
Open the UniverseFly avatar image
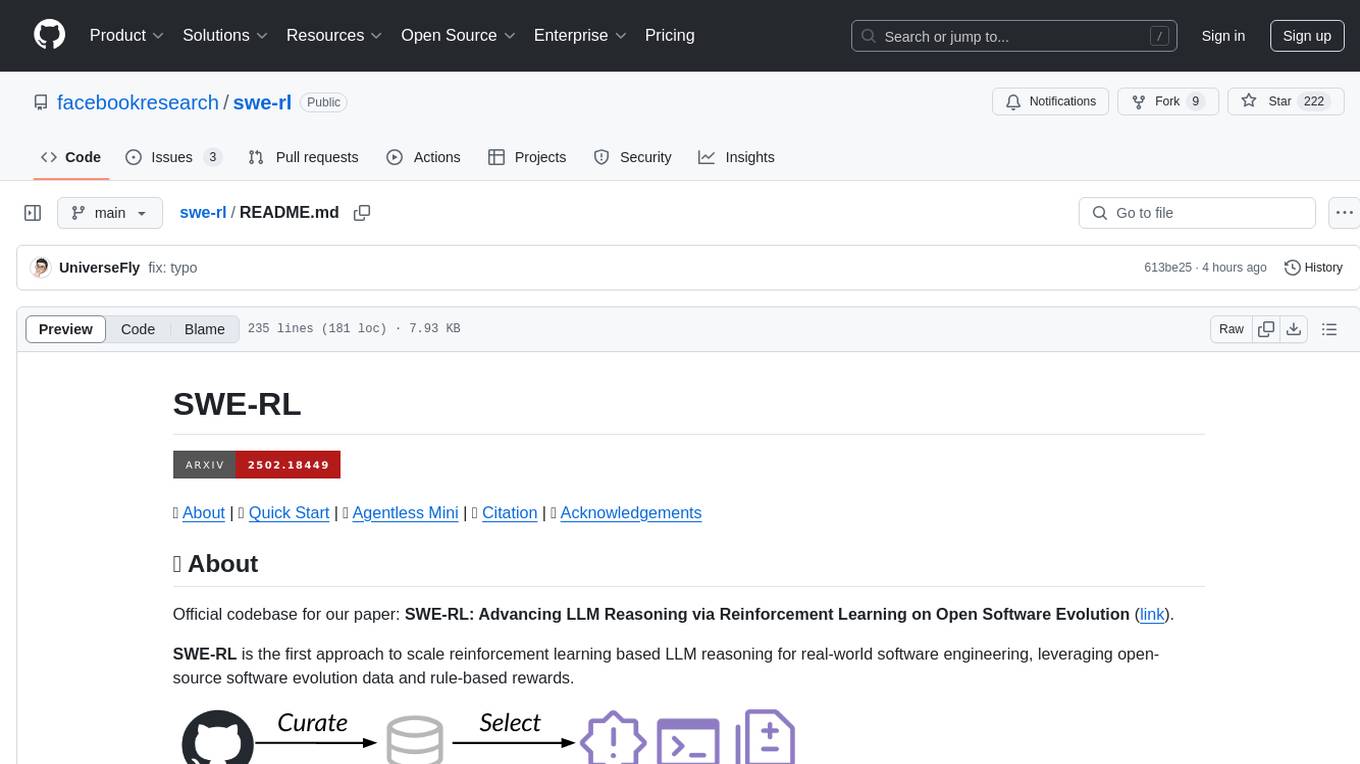(x=41, y=267)
